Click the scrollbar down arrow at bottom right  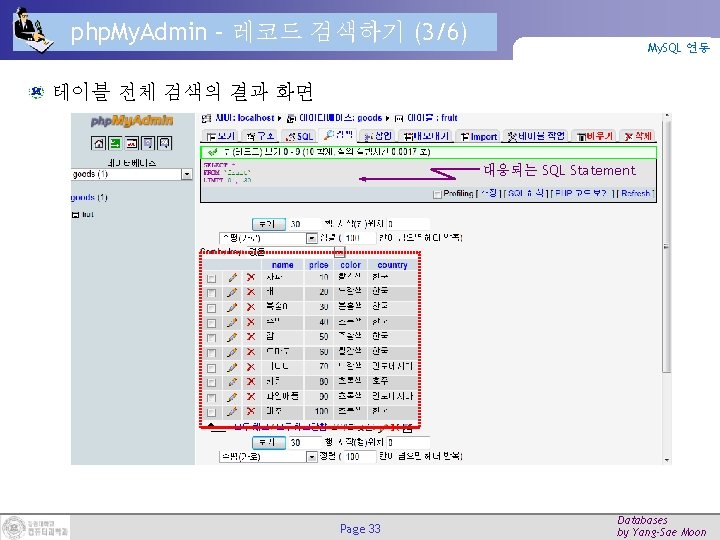667,460
